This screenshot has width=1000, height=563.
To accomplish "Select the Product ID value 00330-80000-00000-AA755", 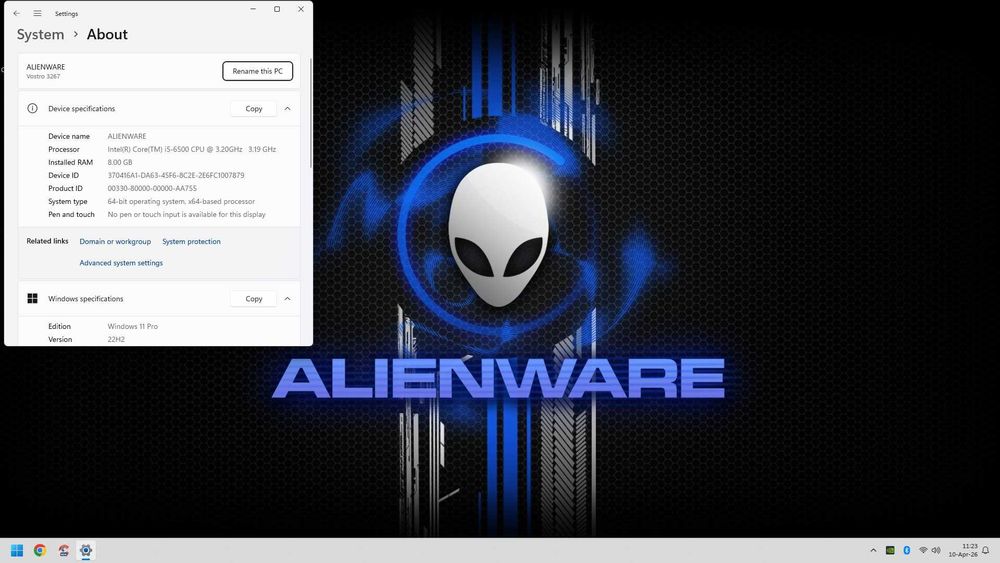I will [x=152, y=188].
